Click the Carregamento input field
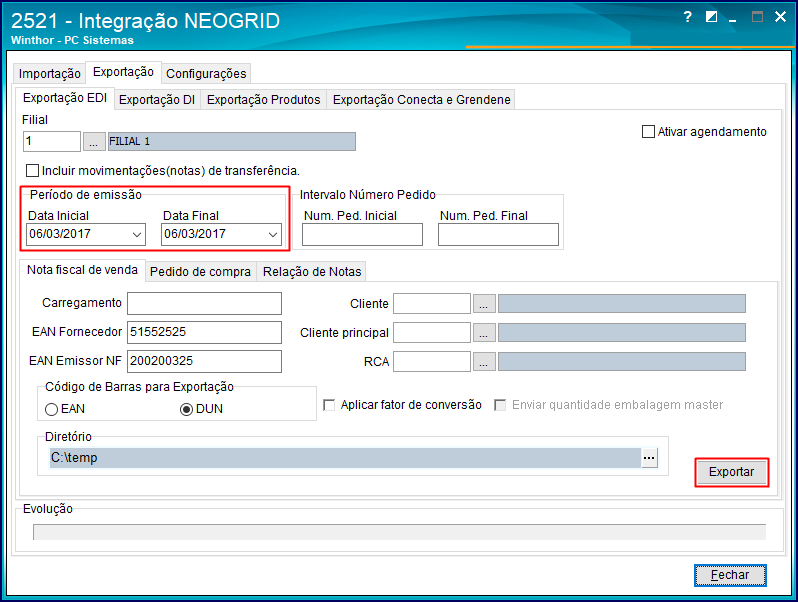 pyautogui.click(x=204, y=303)
